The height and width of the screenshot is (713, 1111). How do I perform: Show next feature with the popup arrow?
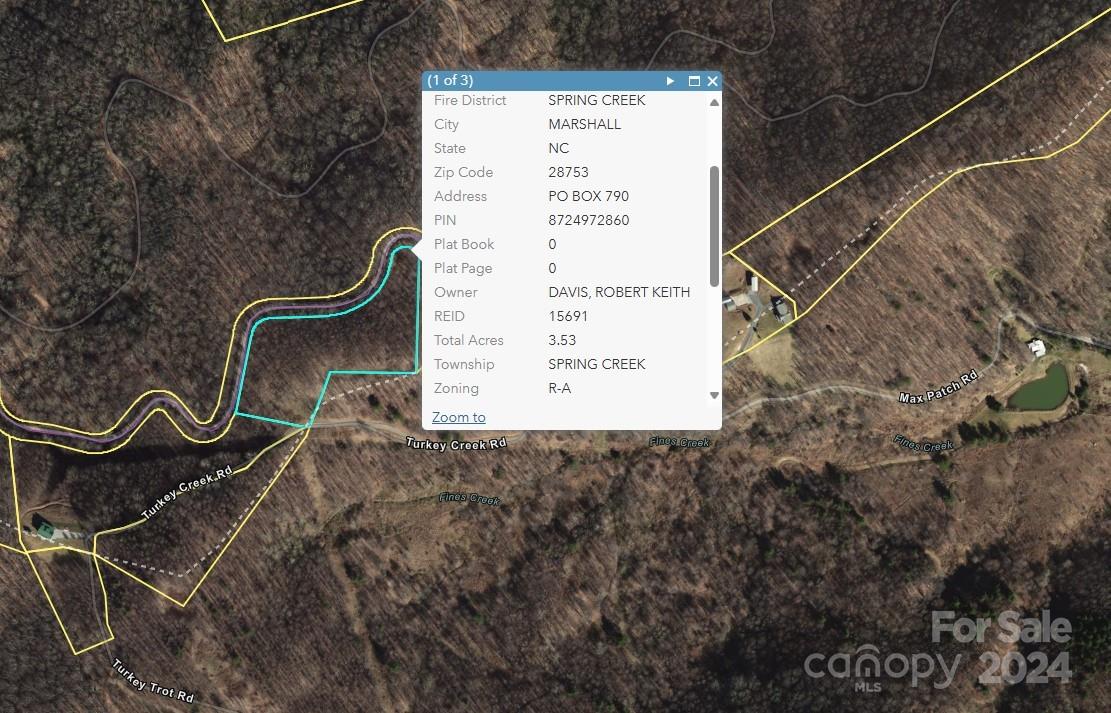[x=670, y=81]
